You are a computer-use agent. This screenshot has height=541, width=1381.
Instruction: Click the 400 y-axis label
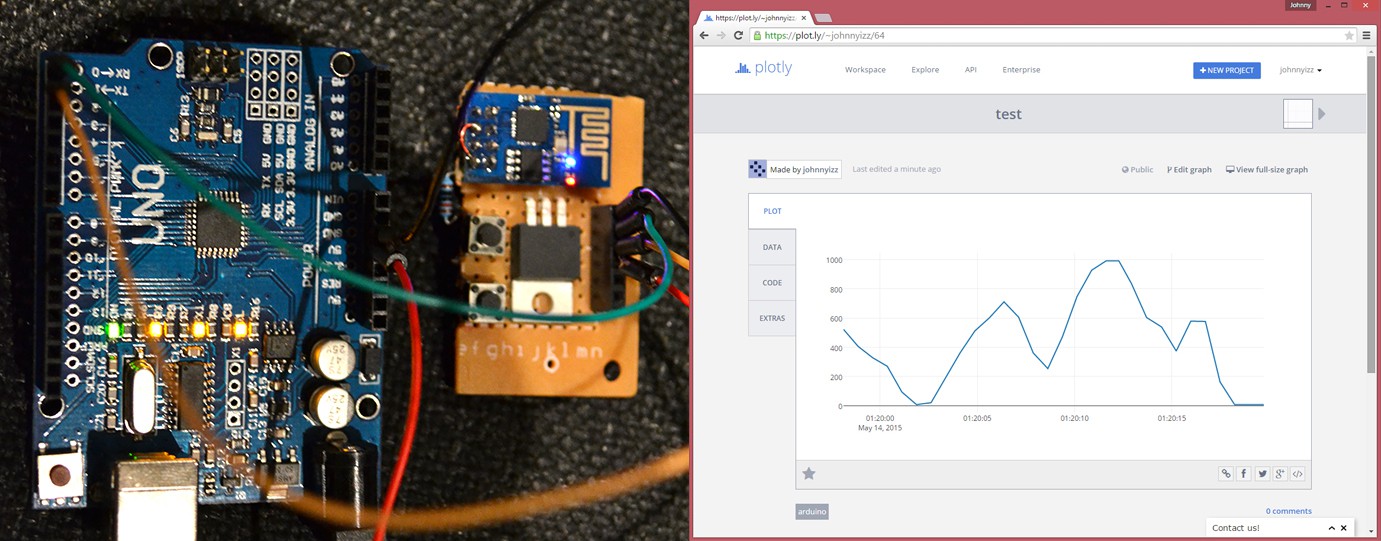click(836, 348)
